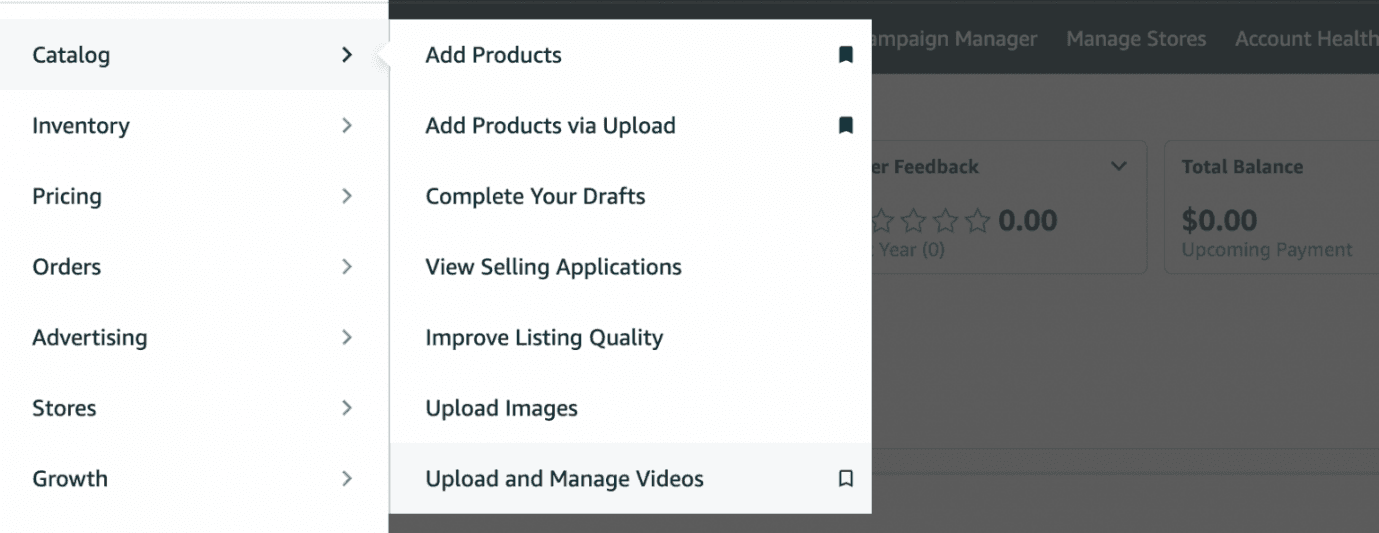Open the Customer Feedback dropdown arrow

(x=1119, y=167)
